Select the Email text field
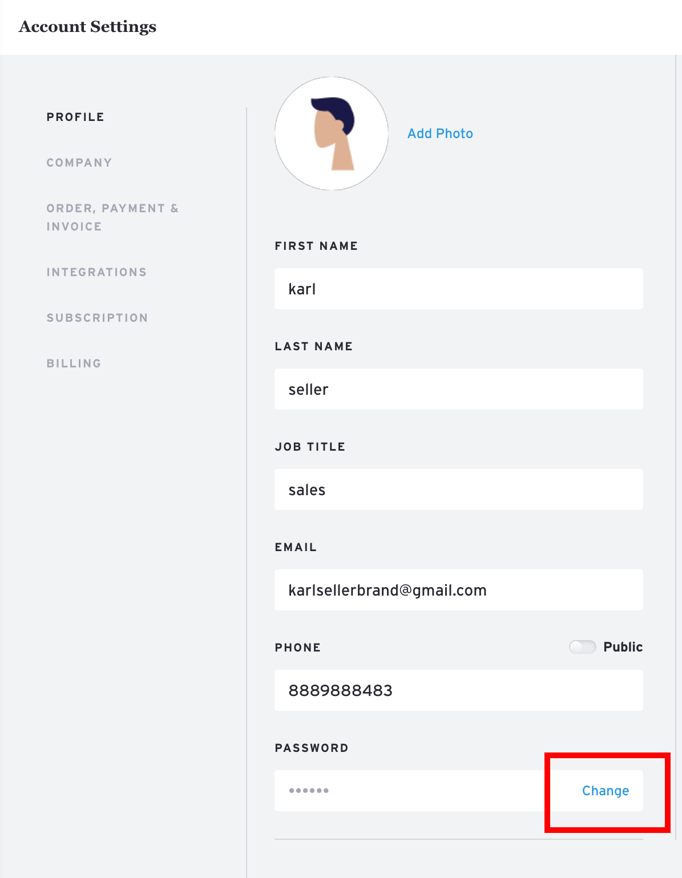 coord(458,590)
